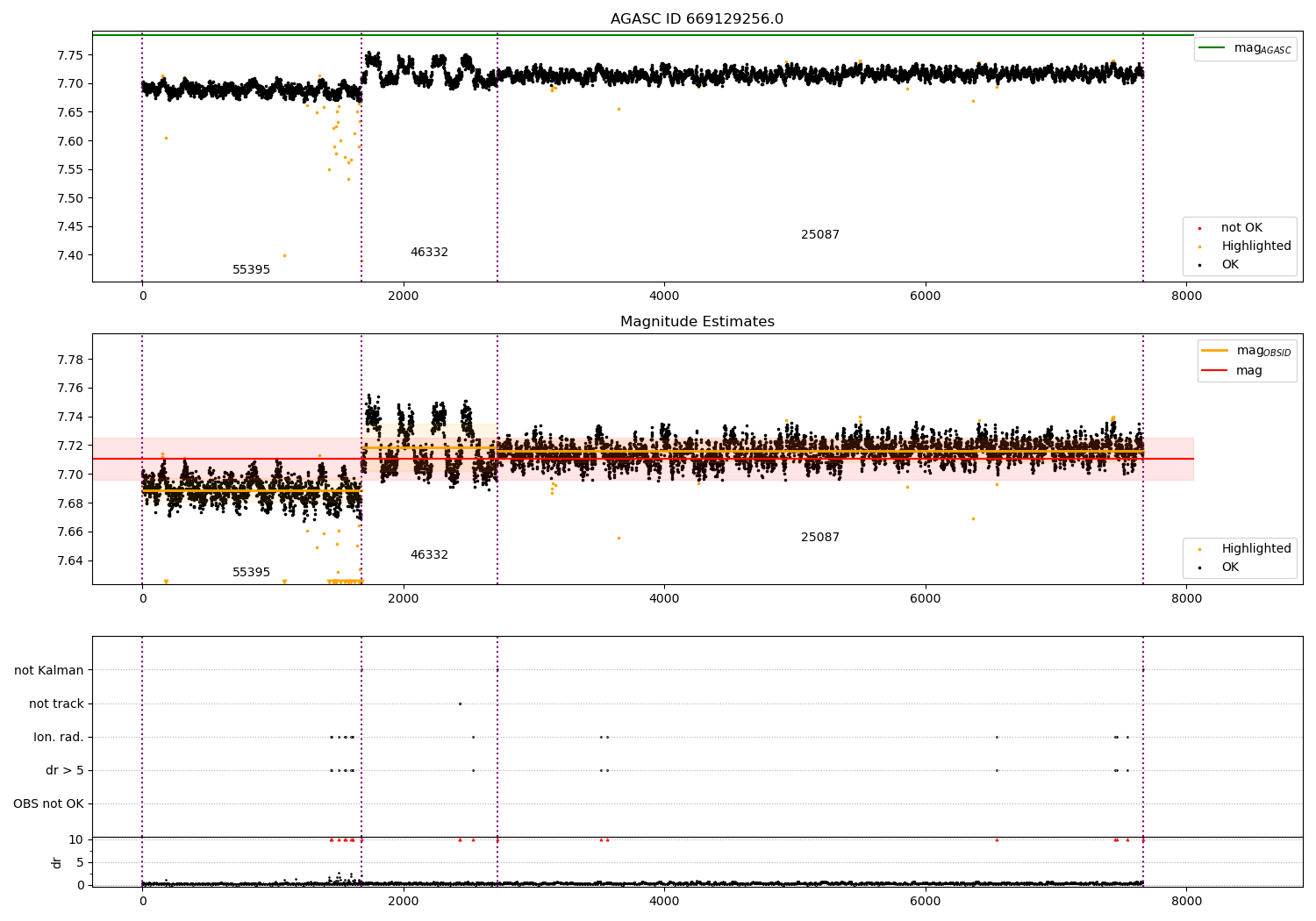Click the 7.66 y-tick in middle panel
Image resolution: width=1316 pixels, height=921 pixels.
point(70,532)
